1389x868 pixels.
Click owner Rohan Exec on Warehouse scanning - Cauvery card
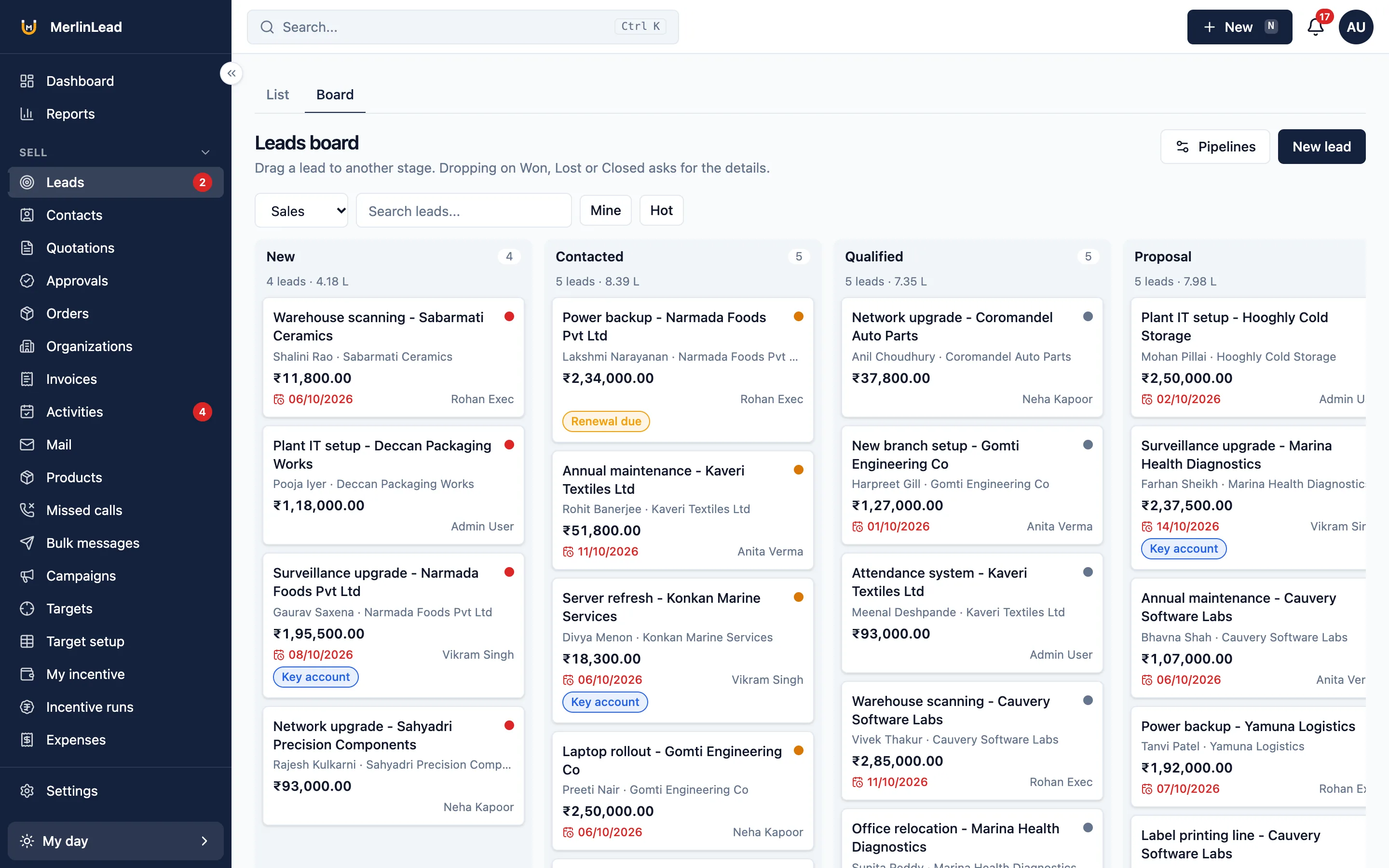click(1061, 781)
